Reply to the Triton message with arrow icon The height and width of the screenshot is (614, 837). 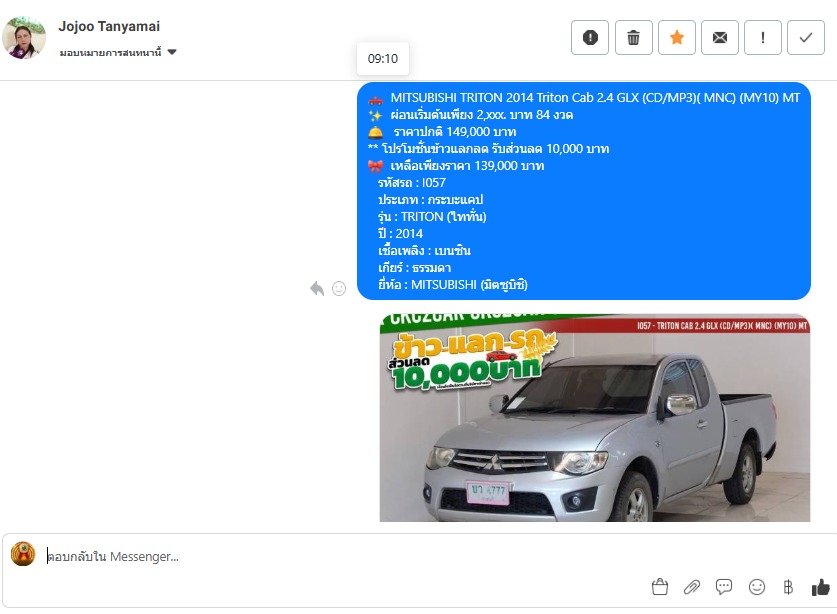click(317, 289)
